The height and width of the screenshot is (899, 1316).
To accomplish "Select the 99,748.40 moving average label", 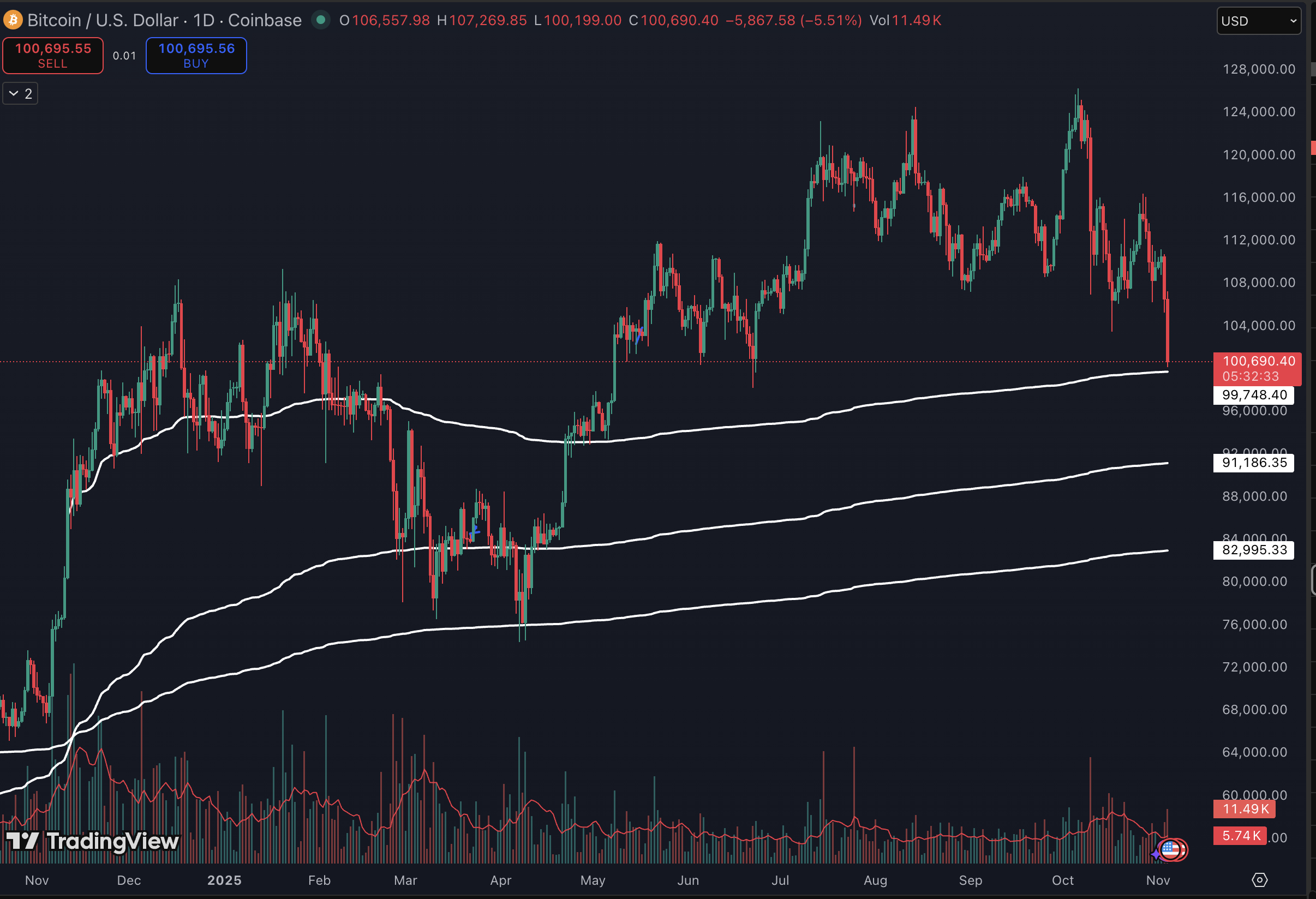I will (1254, 394).
